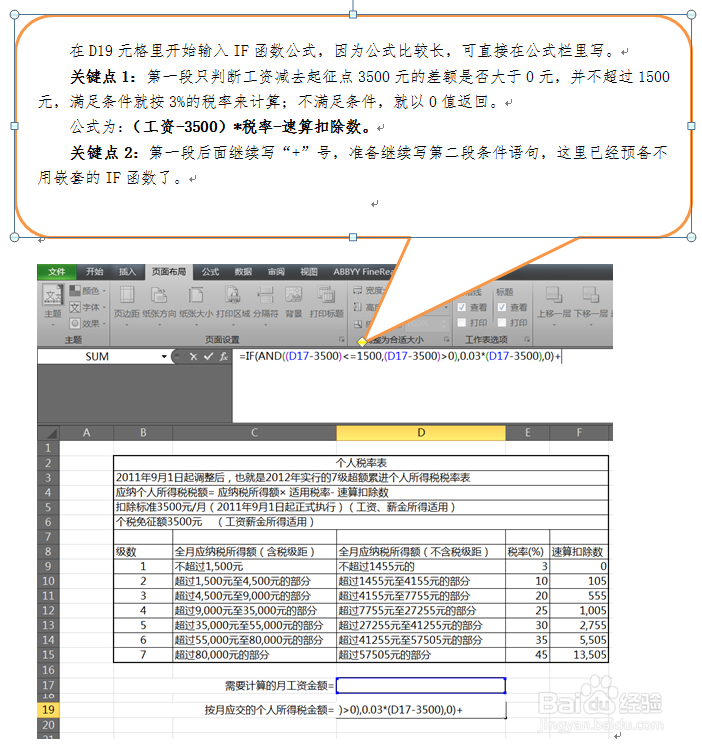Open the scale-to-fit group dialog launcher
The image size is (702, 750).
(x=446, y=339)
